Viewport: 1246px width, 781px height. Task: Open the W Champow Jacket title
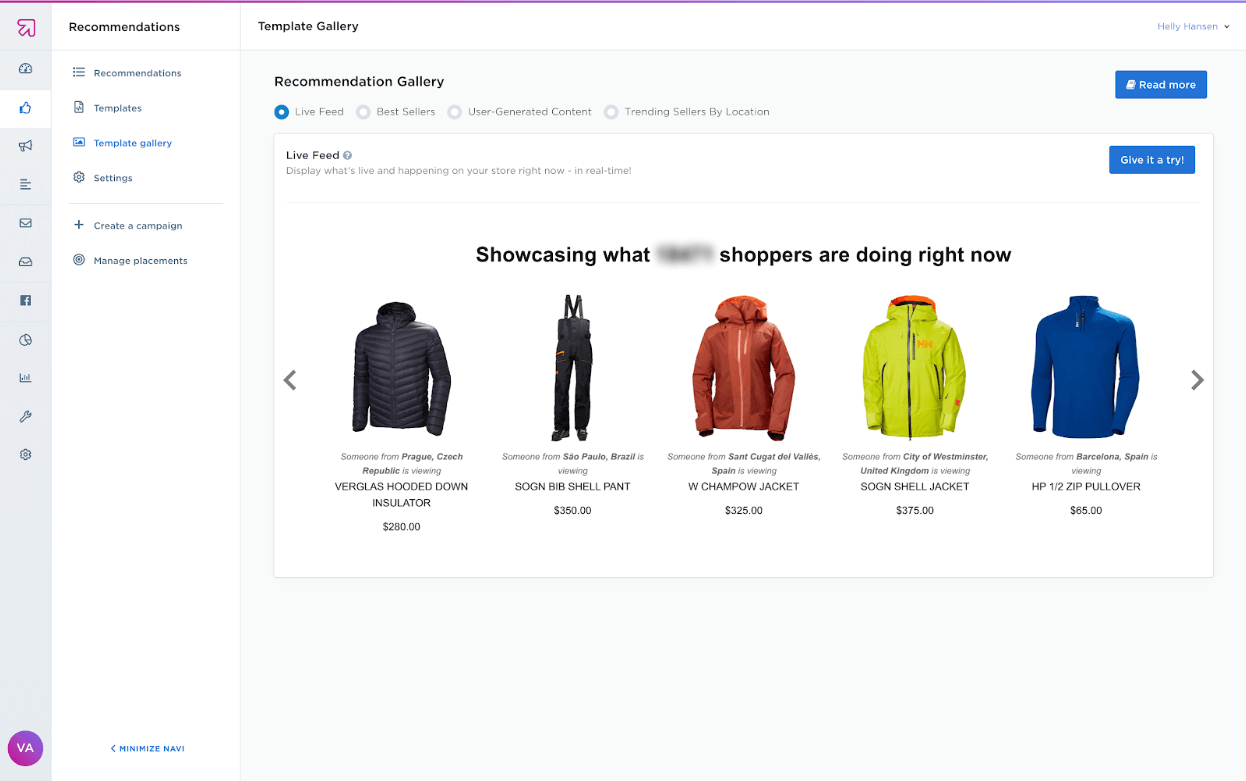(x=744, y=487)
